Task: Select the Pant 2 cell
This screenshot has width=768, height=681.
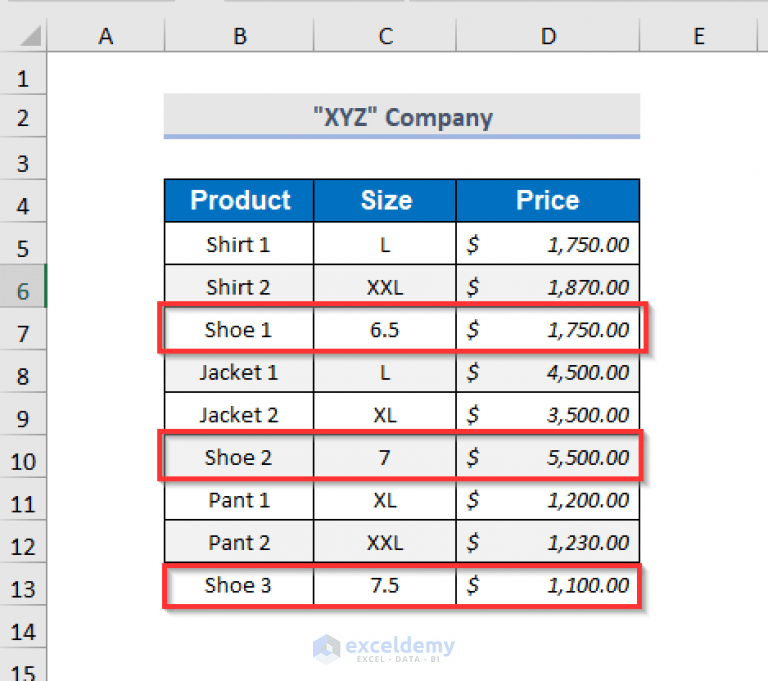Action: (239, 542)
